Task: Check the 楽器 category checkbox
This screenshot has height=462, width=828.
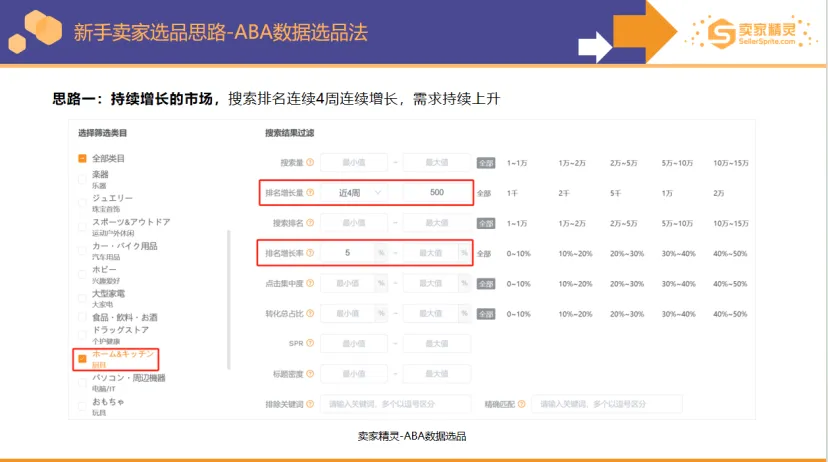Action: 82,179
